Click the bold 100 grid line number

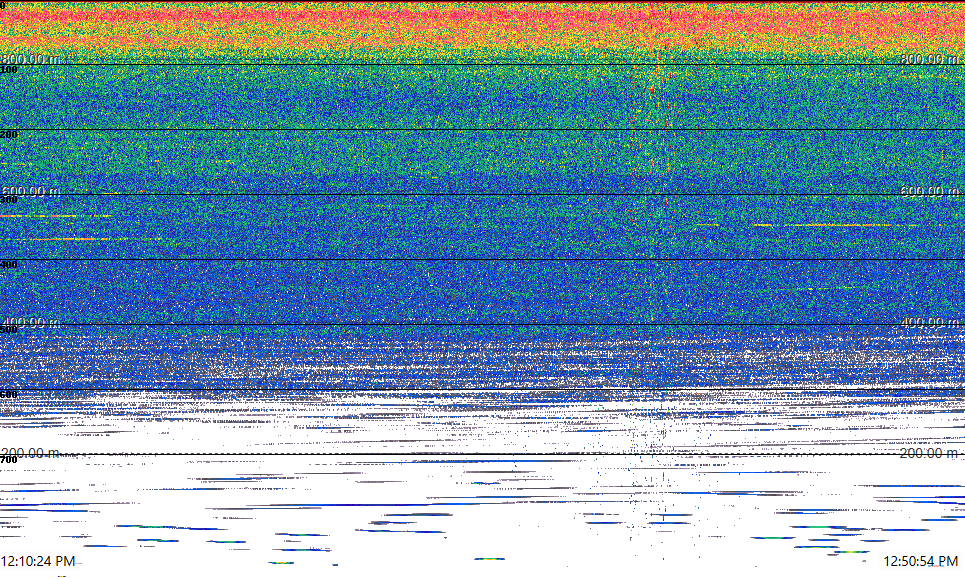[9, 70]
